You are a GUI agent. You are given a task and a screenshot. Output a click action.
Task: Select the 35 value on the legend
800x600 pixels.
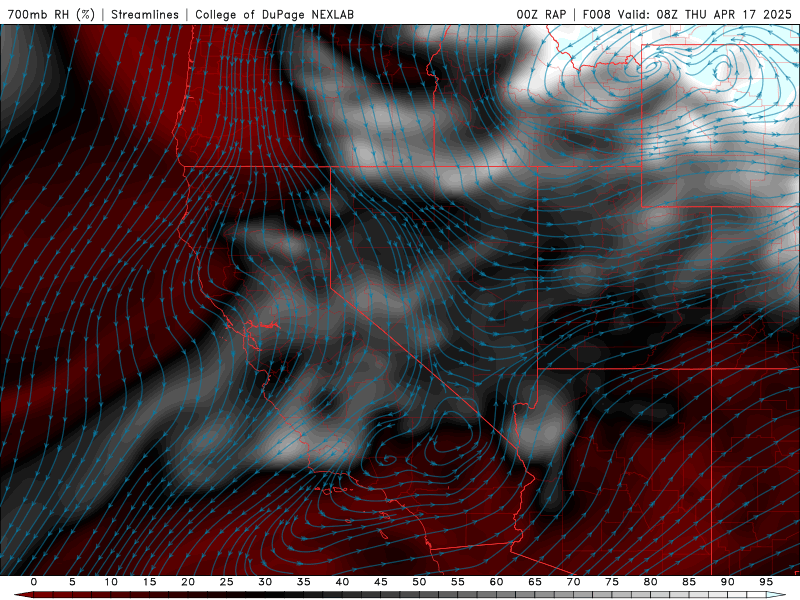pos(304,582)
